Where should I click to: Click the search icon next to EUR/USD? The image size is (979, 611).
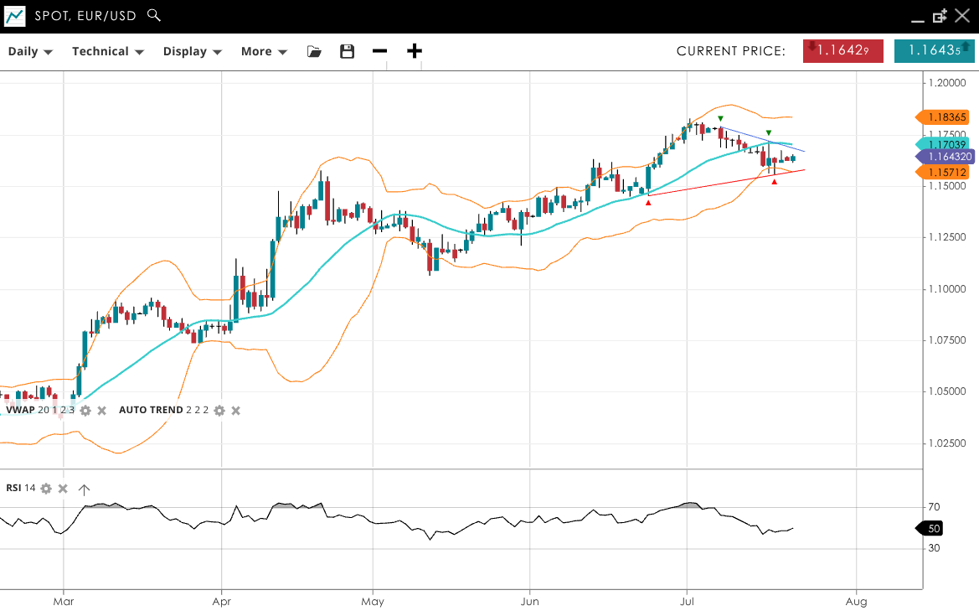(153, 15)
